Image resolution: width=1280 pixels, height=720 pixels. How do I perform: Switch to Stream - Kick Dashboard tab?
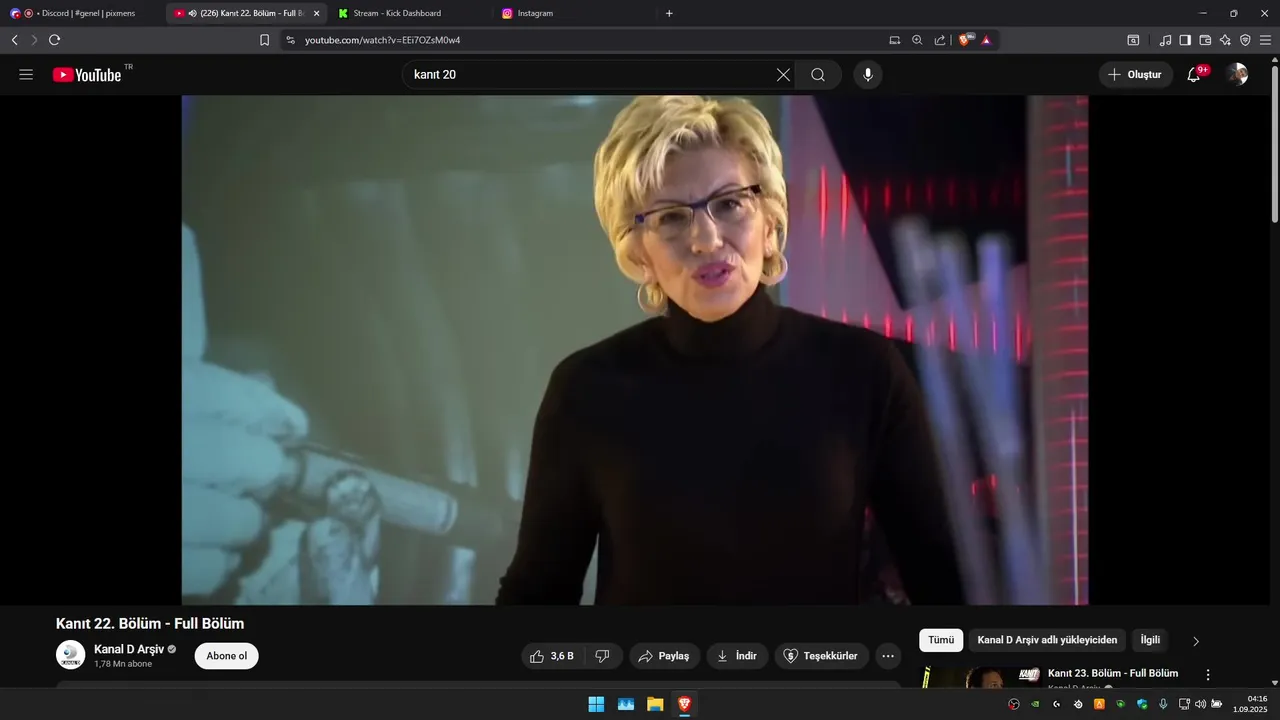pos(410,13)
